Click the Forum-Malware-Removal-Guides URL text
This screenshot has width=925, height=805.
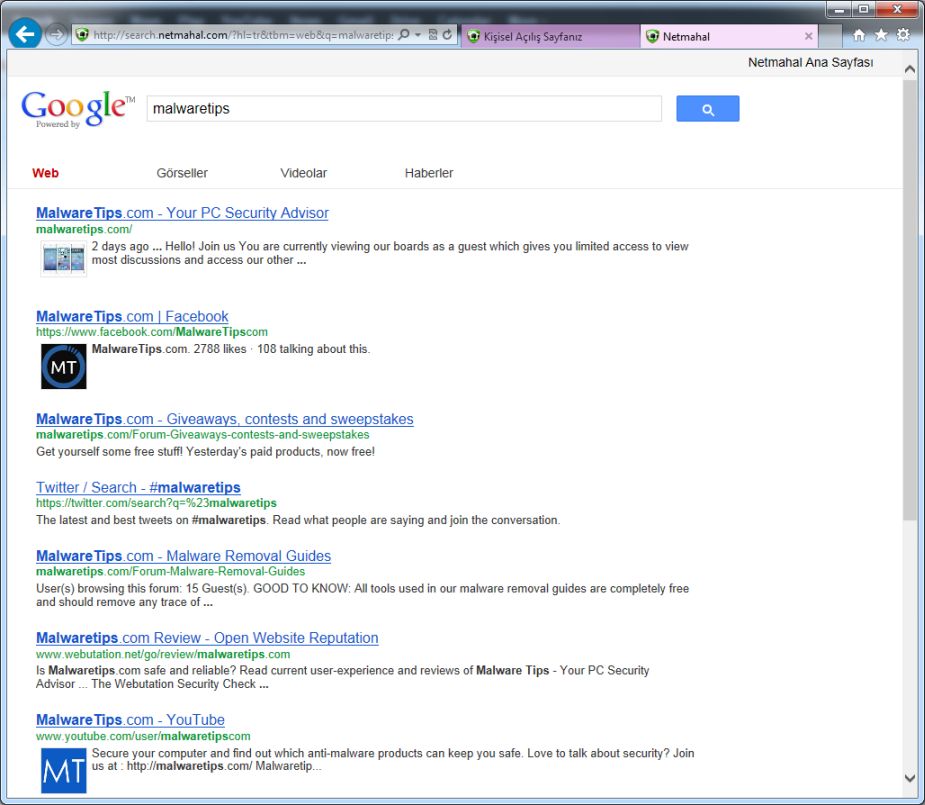point(170,571)
